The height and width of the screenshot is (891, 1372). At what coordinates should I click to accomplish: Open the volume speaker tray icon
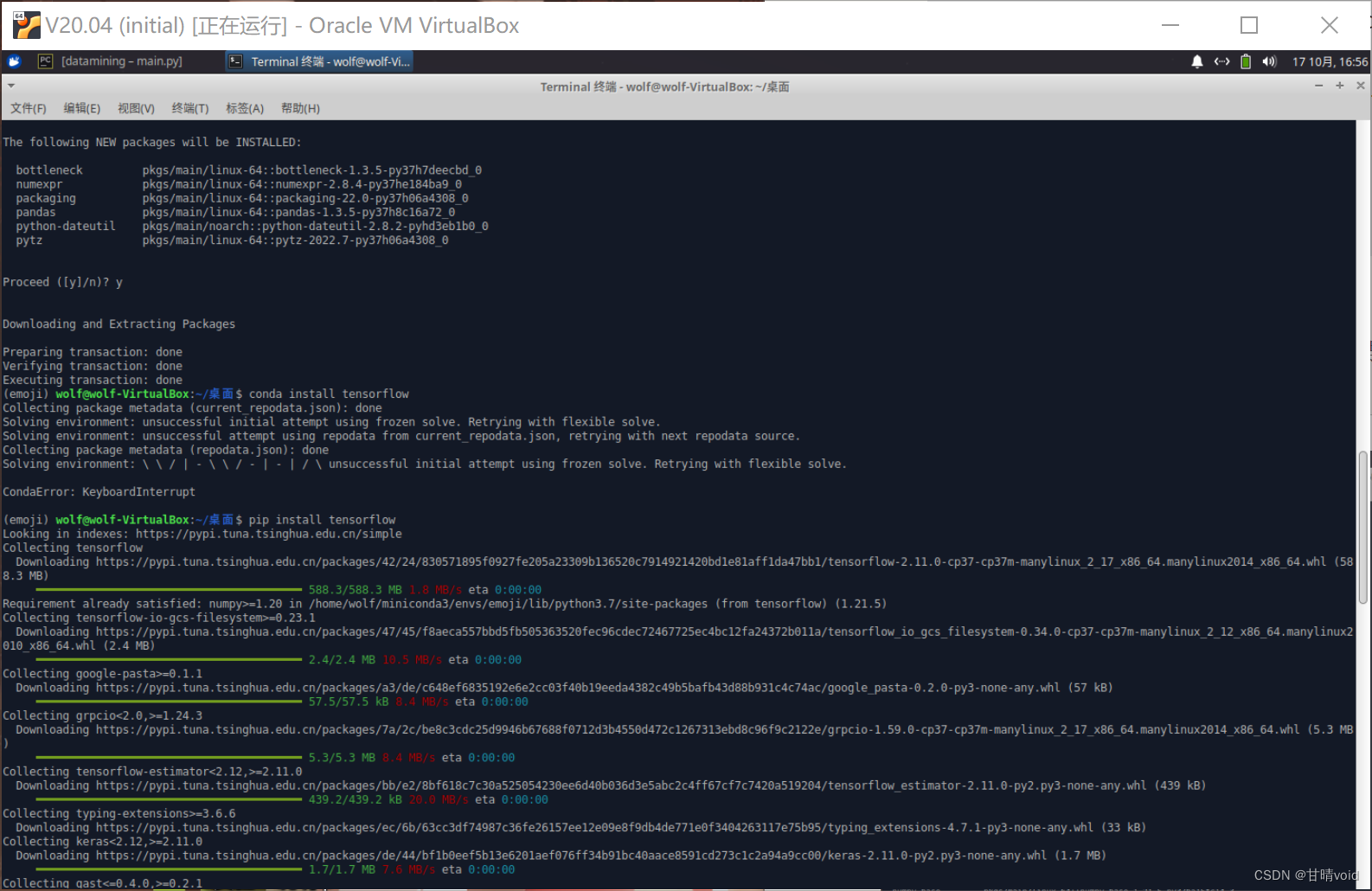point(1269,61)
